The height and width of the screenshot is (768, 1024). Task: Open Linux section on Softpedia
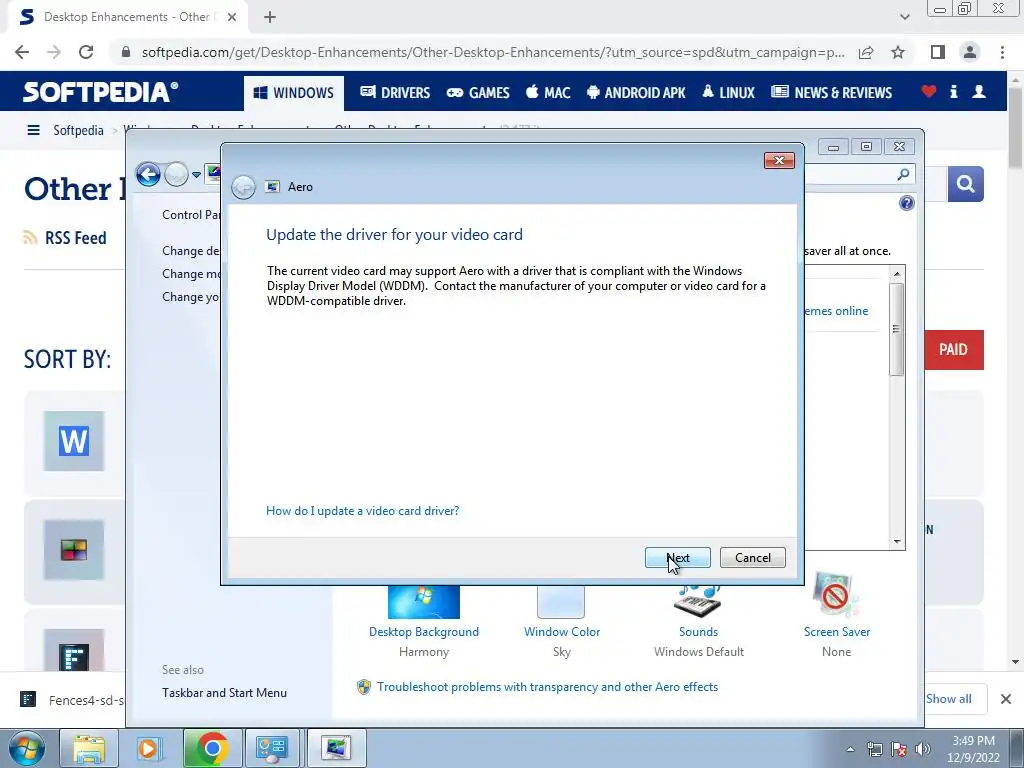[728, 93]
